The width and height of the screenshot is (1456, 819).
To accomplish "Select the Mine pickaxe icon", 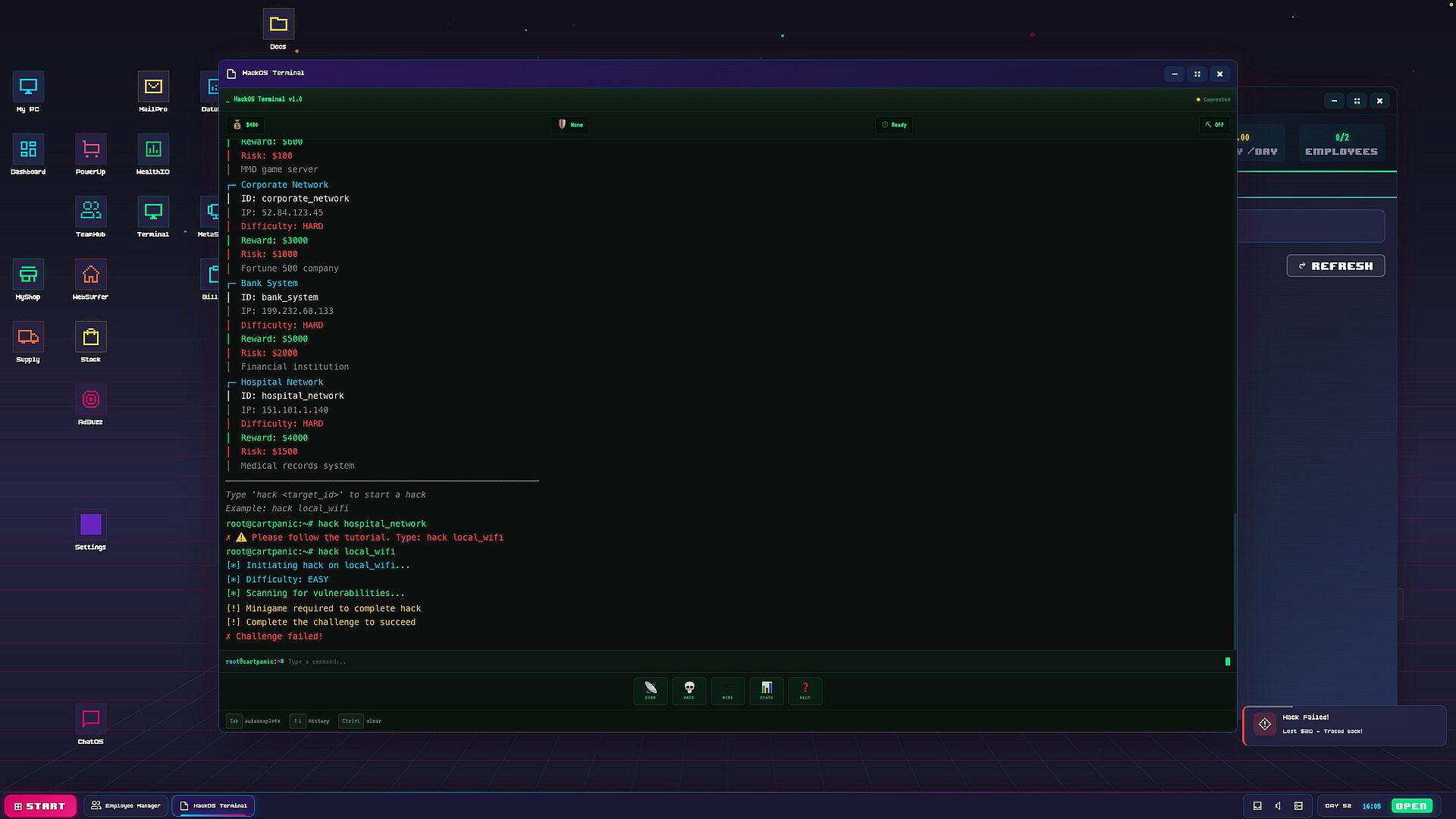I will click(727, 690).
